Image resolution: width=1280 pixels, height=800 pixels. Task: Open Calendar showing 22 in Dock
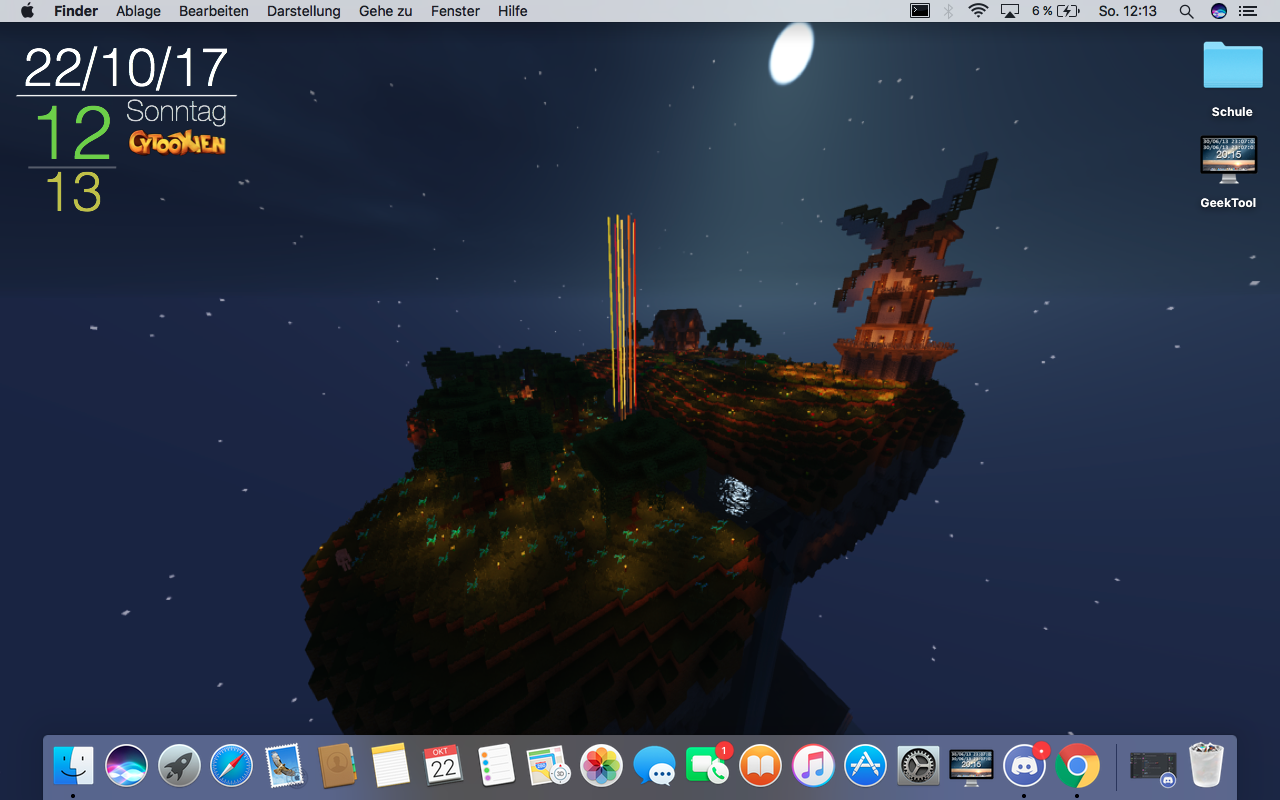tap(443, 767)
